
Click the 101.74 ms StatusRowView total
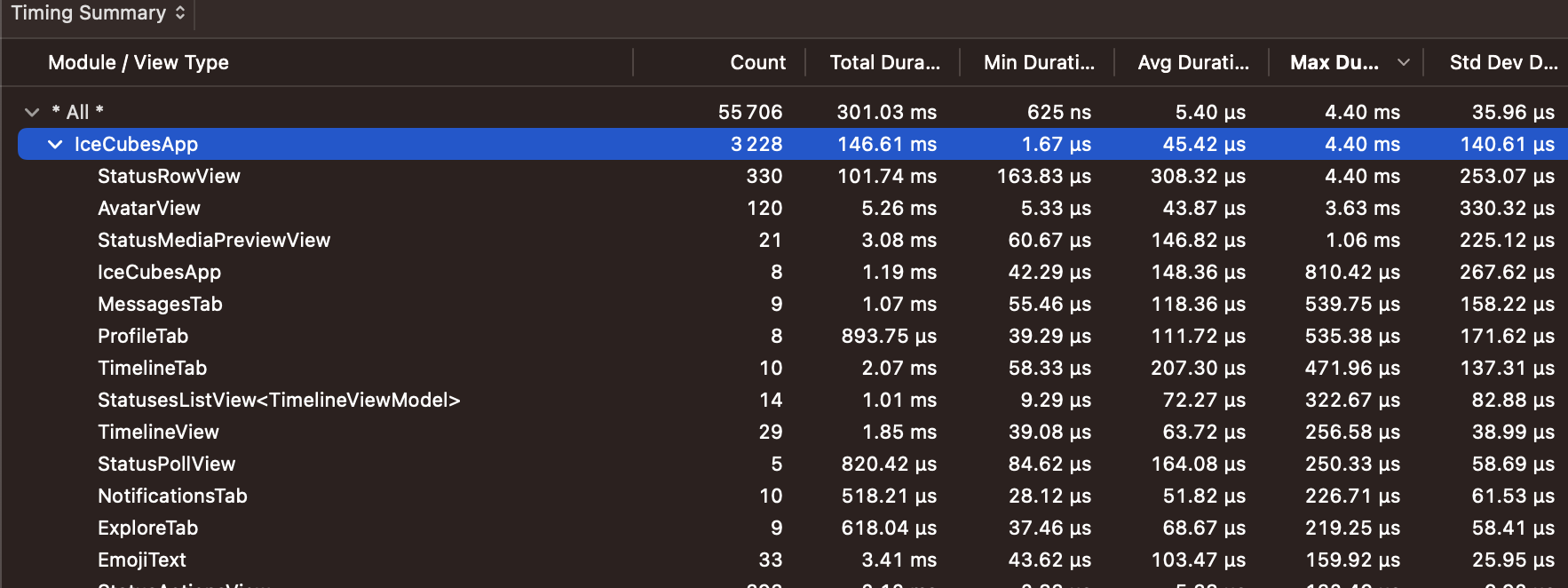tap(886, 176)
